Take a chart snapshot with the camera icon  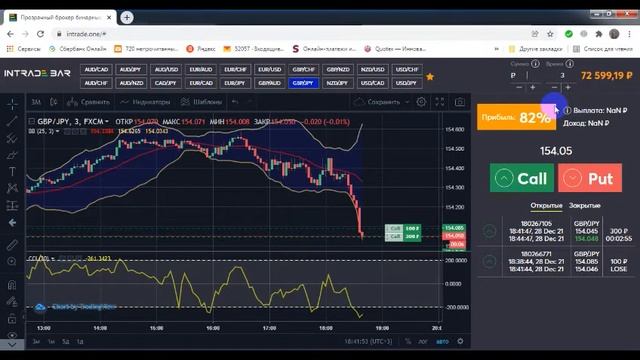(460, 102)
